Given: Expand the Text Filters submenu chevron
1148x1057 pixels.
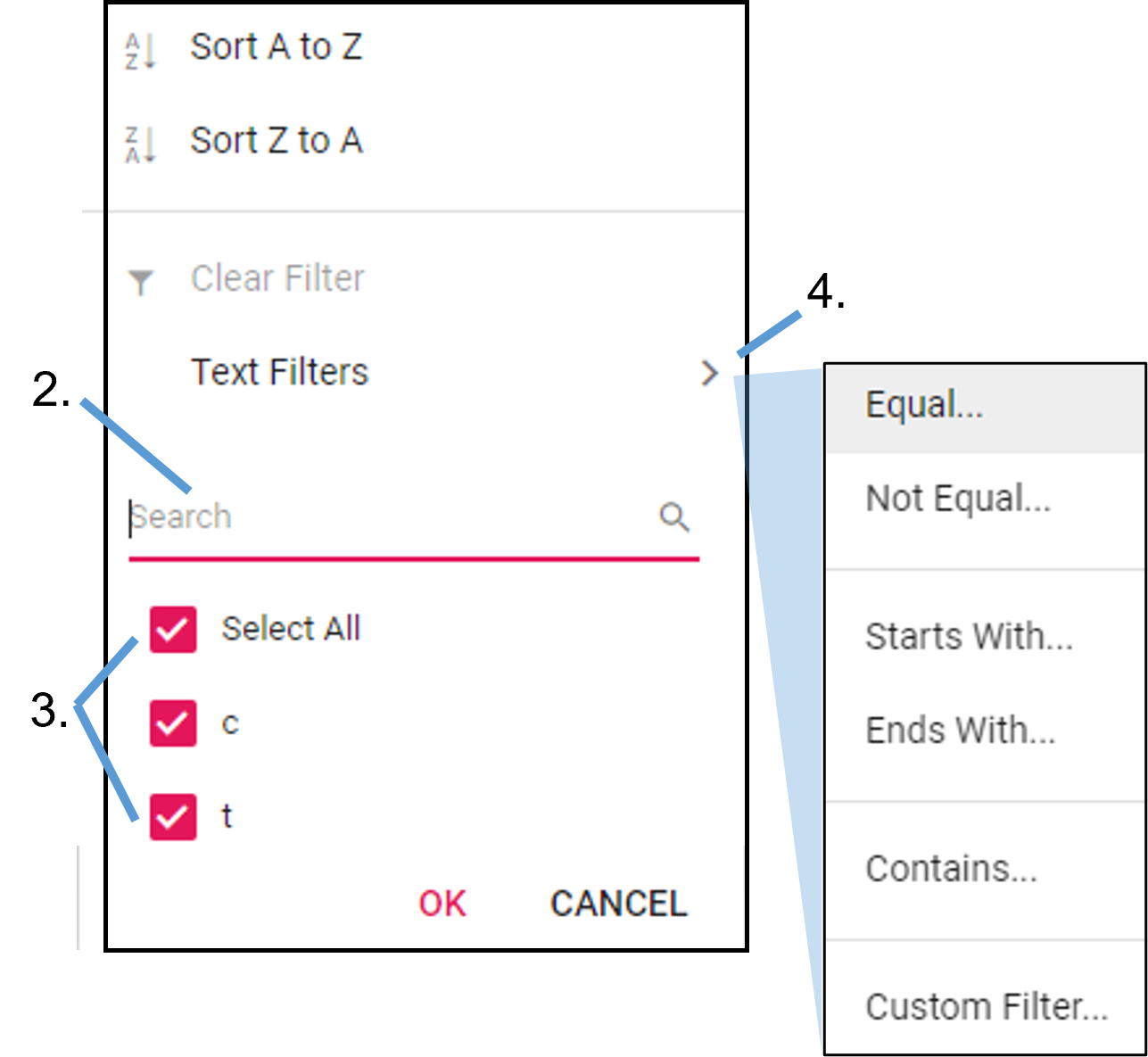Looking at the screenshot, I should 710,374.
